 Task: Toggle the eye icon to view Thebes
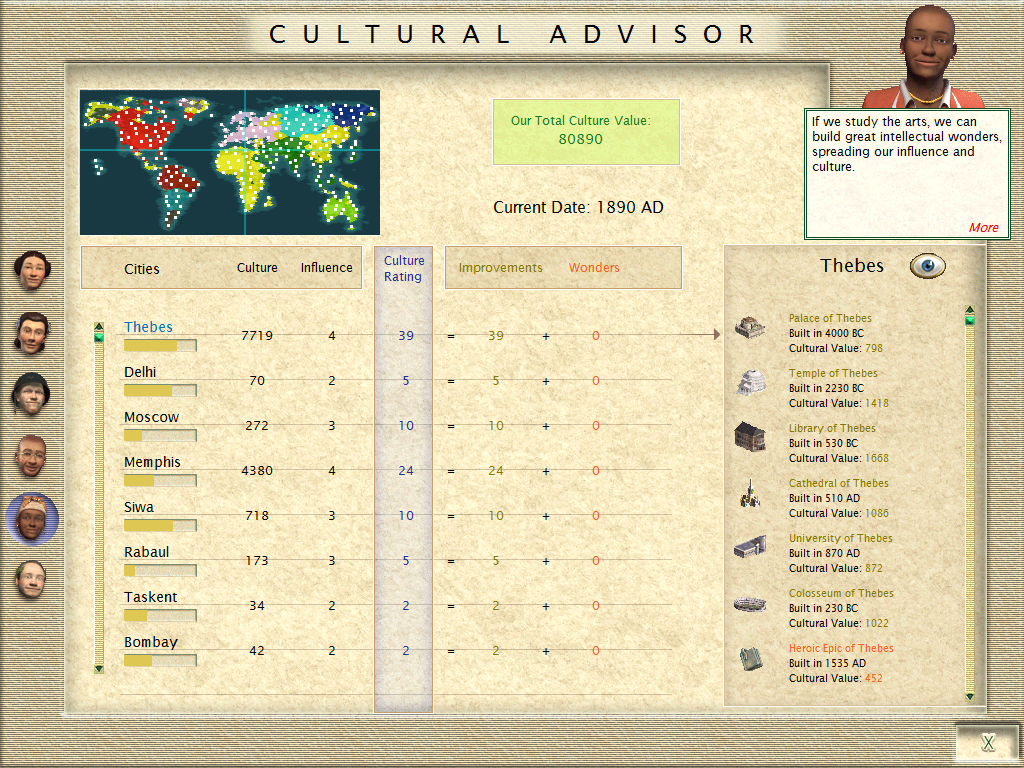[x=926, y=265]
